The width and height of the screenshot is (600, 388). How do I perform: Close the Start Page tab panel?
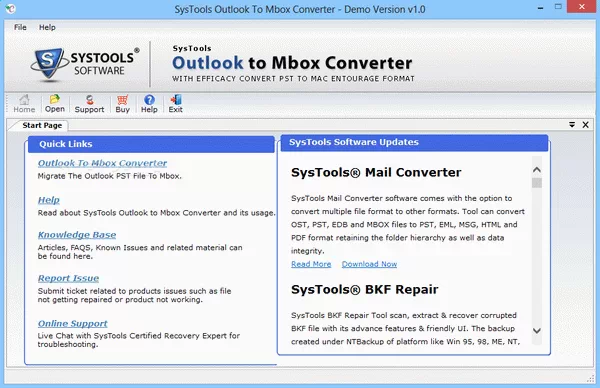(585, 125)
